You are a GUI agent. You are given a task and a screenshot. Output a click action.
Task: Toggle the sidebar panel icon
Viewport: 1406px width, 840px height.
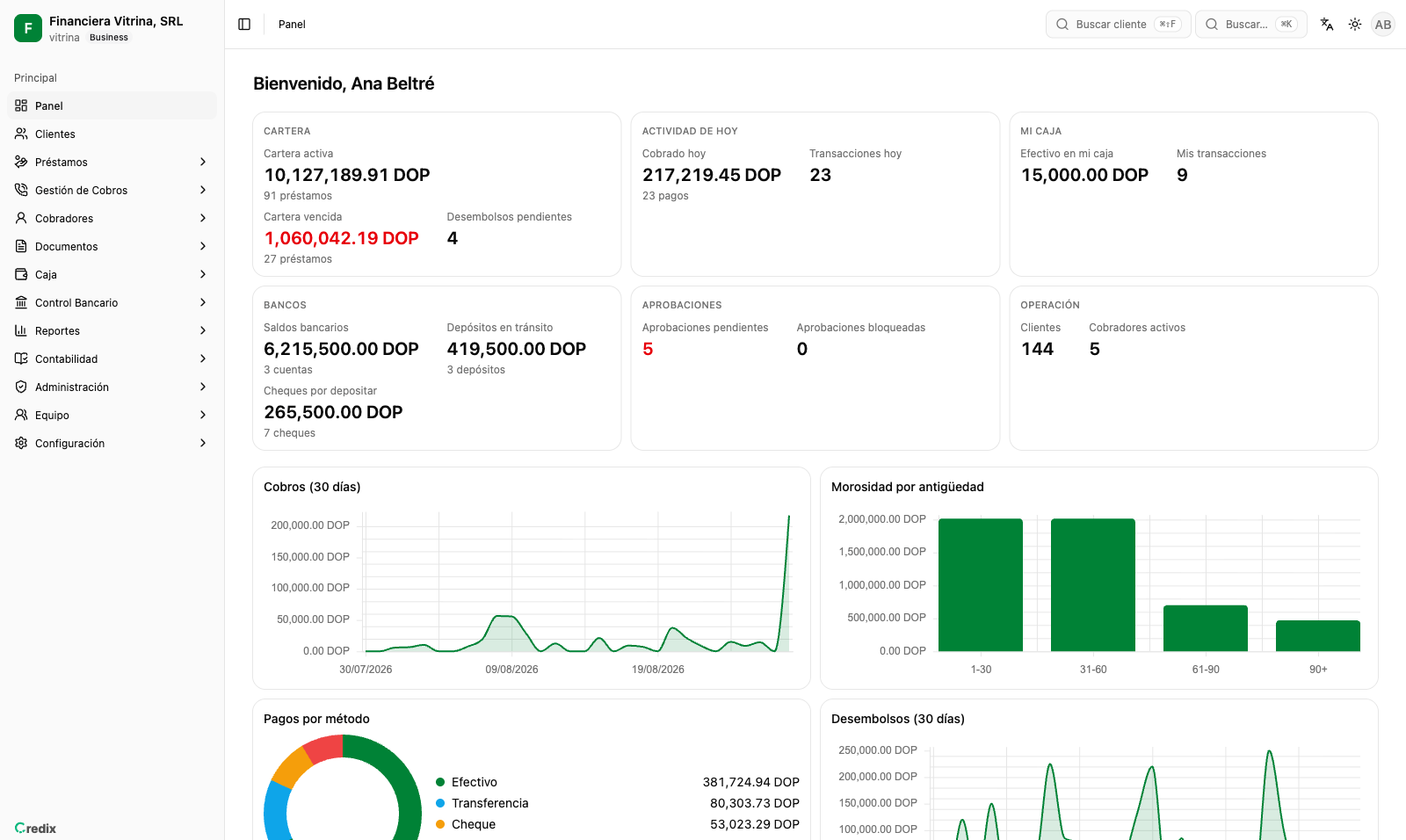pos(244,25)
